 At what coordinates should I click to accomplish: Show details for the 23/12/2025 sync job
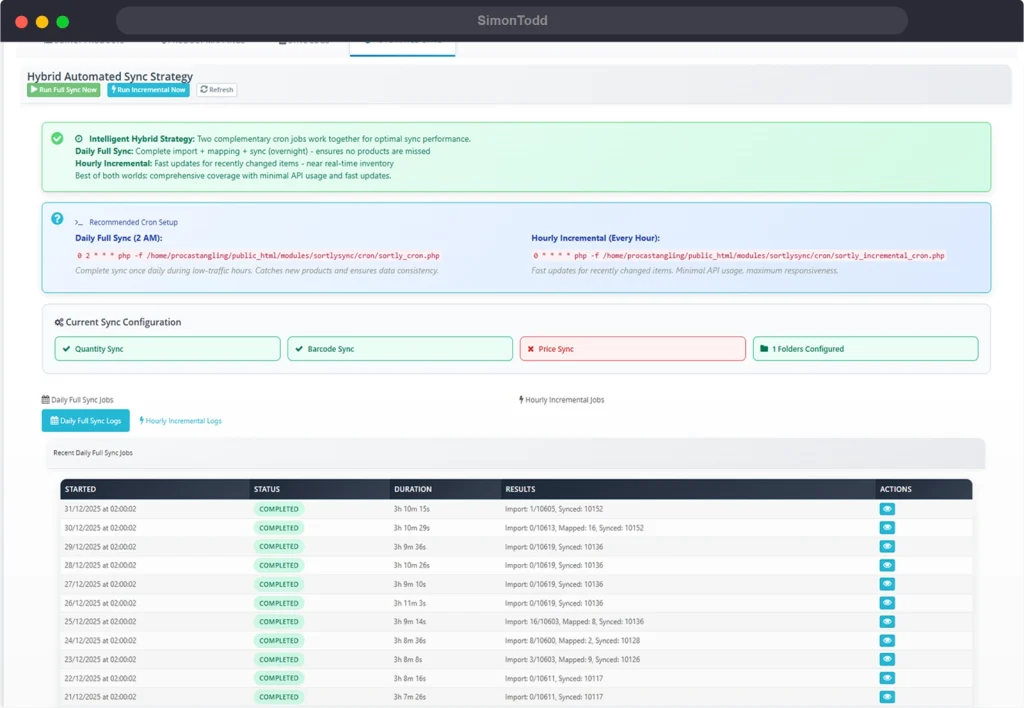pyautogui.click(x=887, y=659)
